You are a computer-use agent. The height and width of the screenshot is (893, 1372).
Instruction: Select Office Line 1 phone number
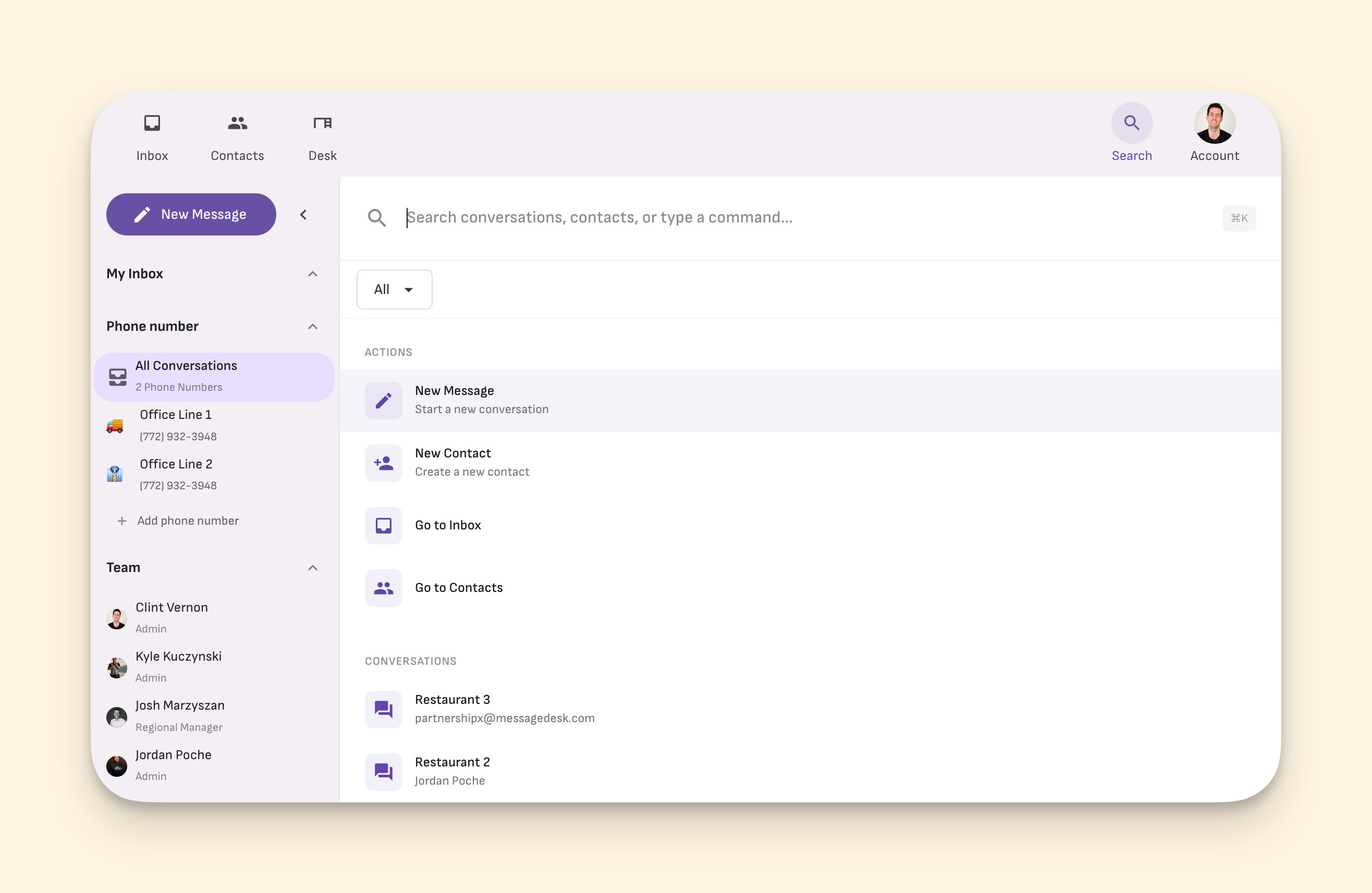tap(176, 425)
